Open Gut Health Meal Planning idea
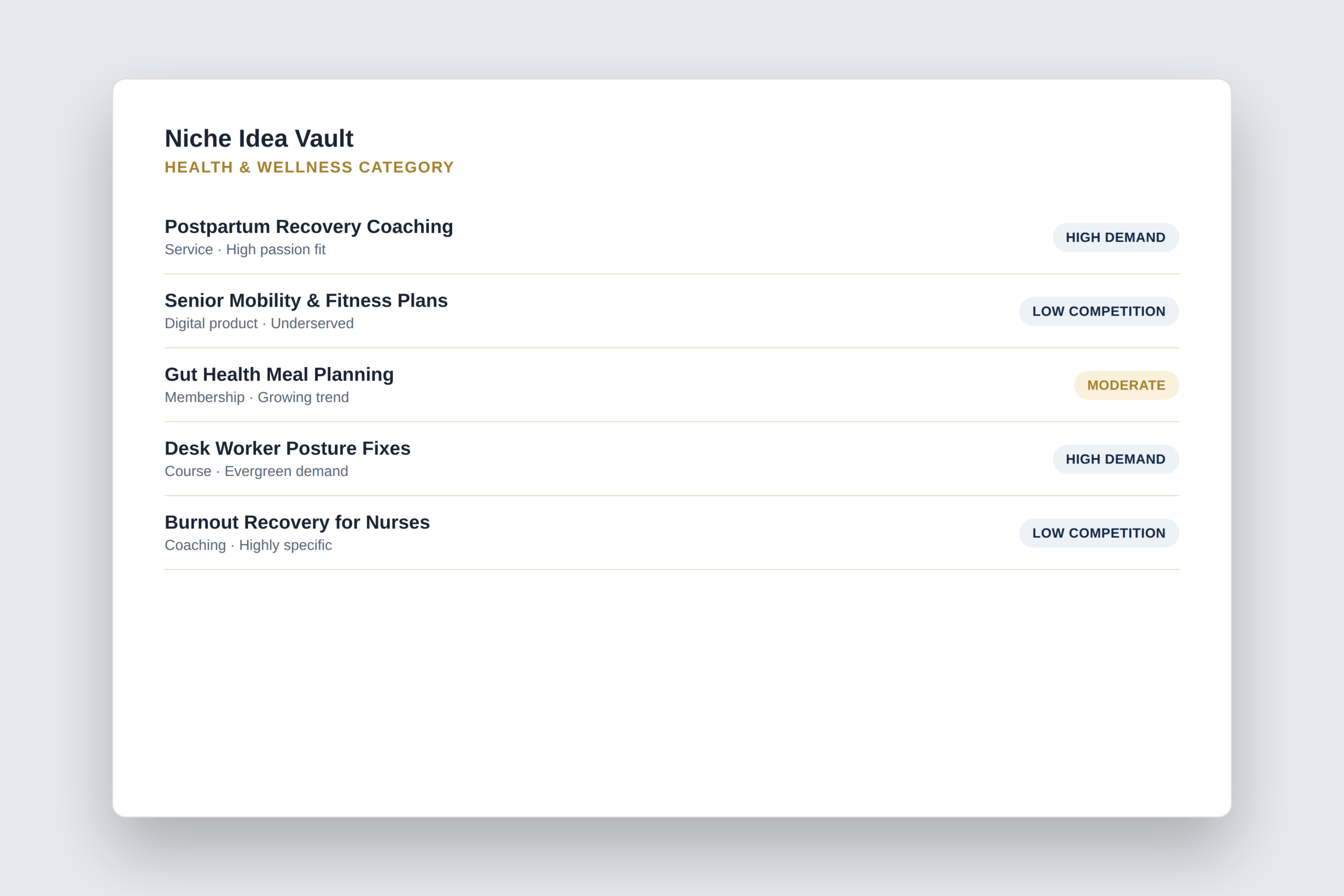Screen dimensions: 1344x896 tap(279, 374)
